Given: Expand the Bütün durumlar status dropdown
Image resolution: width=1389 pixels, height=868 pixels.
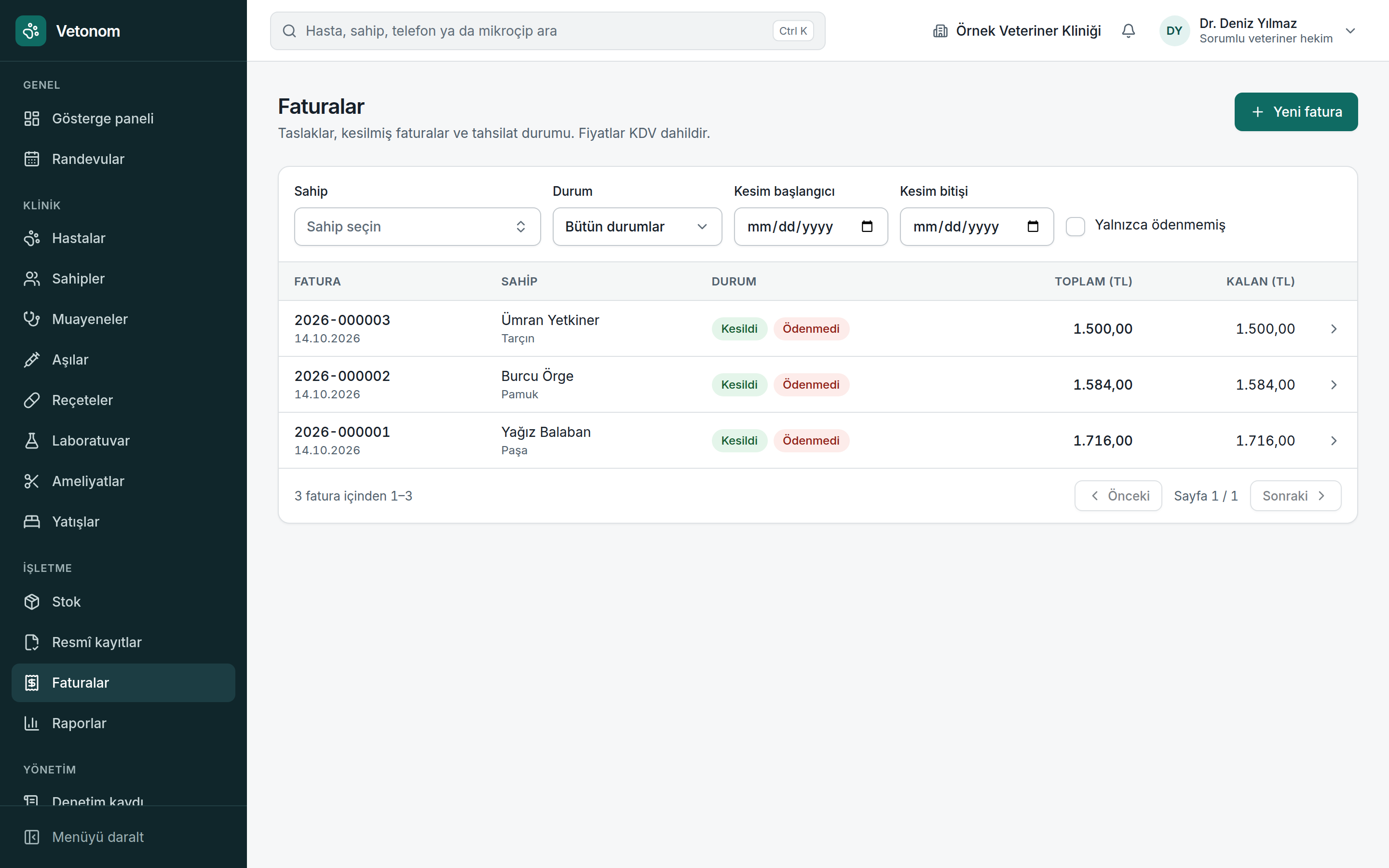Looking at the screenshot, I should 637,227.
